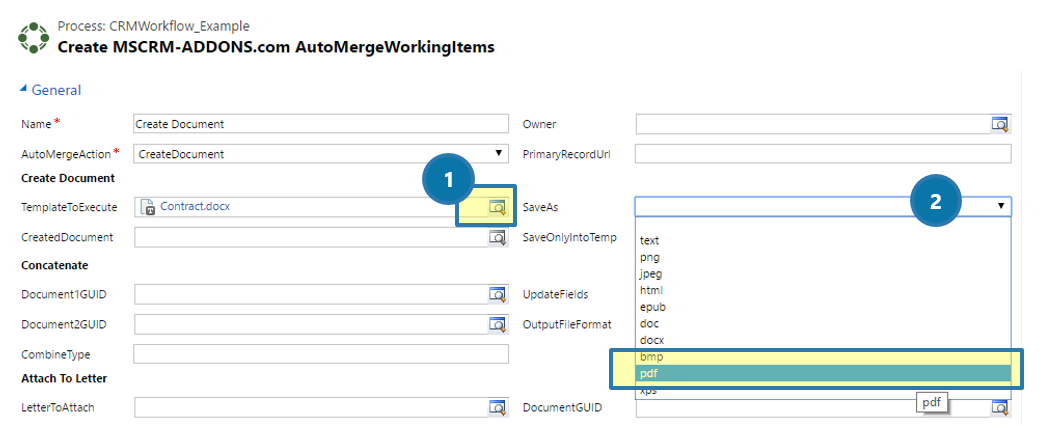Image resolution: width=1043 pixels, height=427 pixels.
Task: Click the 'TemplateToExecute' label
Action: point(69,207)
